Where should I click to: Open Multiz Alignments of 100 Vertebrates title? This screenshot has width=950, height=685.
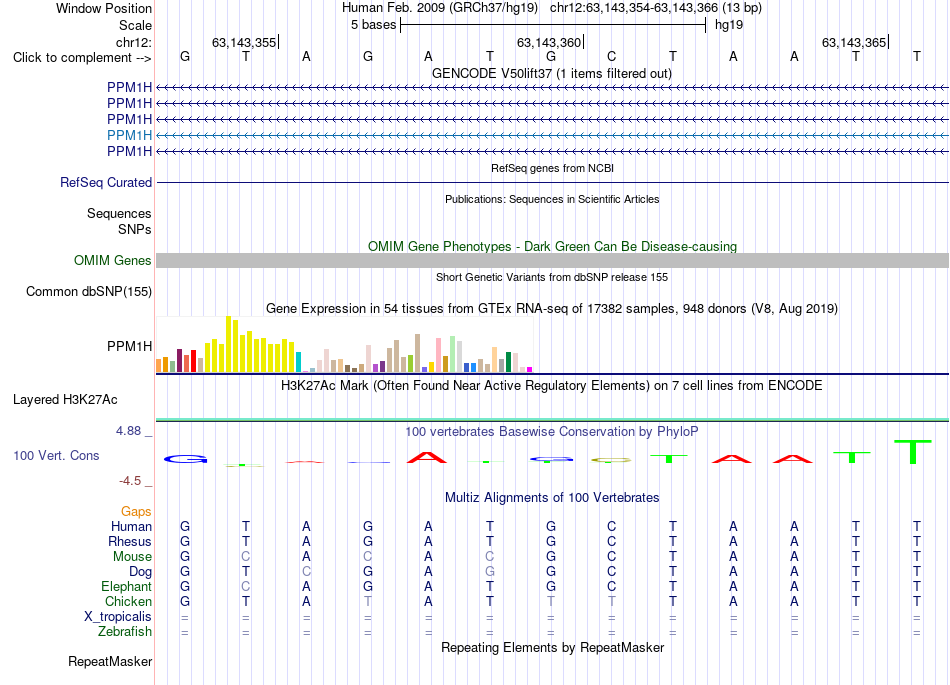[552, 497]
